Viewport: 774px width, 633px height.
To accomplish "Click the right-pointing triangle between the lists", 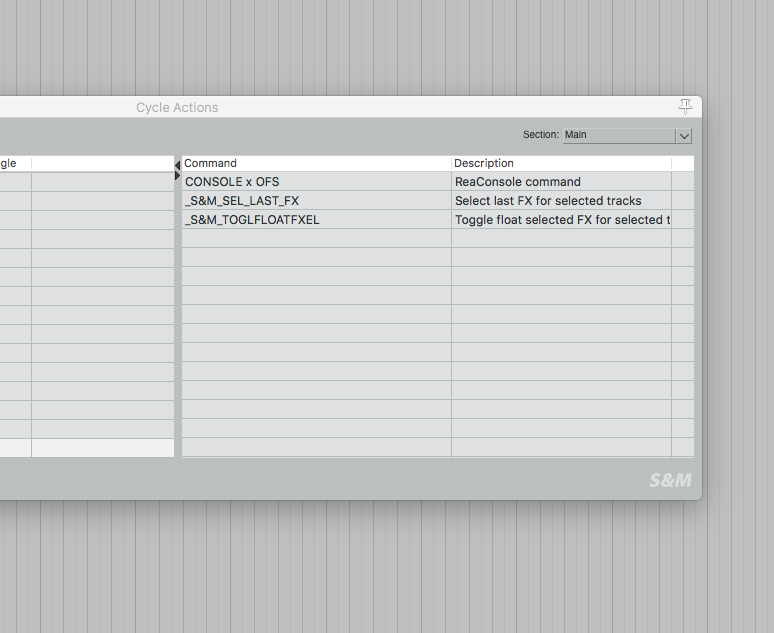I will 177,176.
